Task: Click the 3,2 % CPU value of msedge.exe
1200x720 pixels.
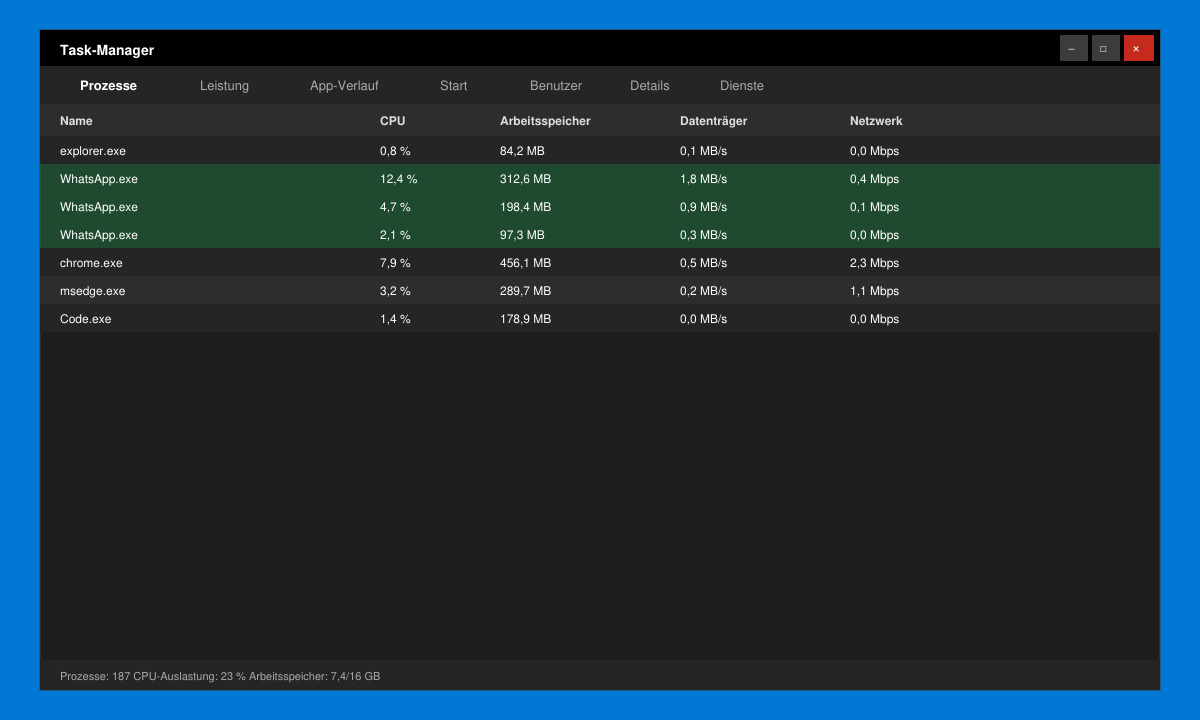Action: pos(395,291)
